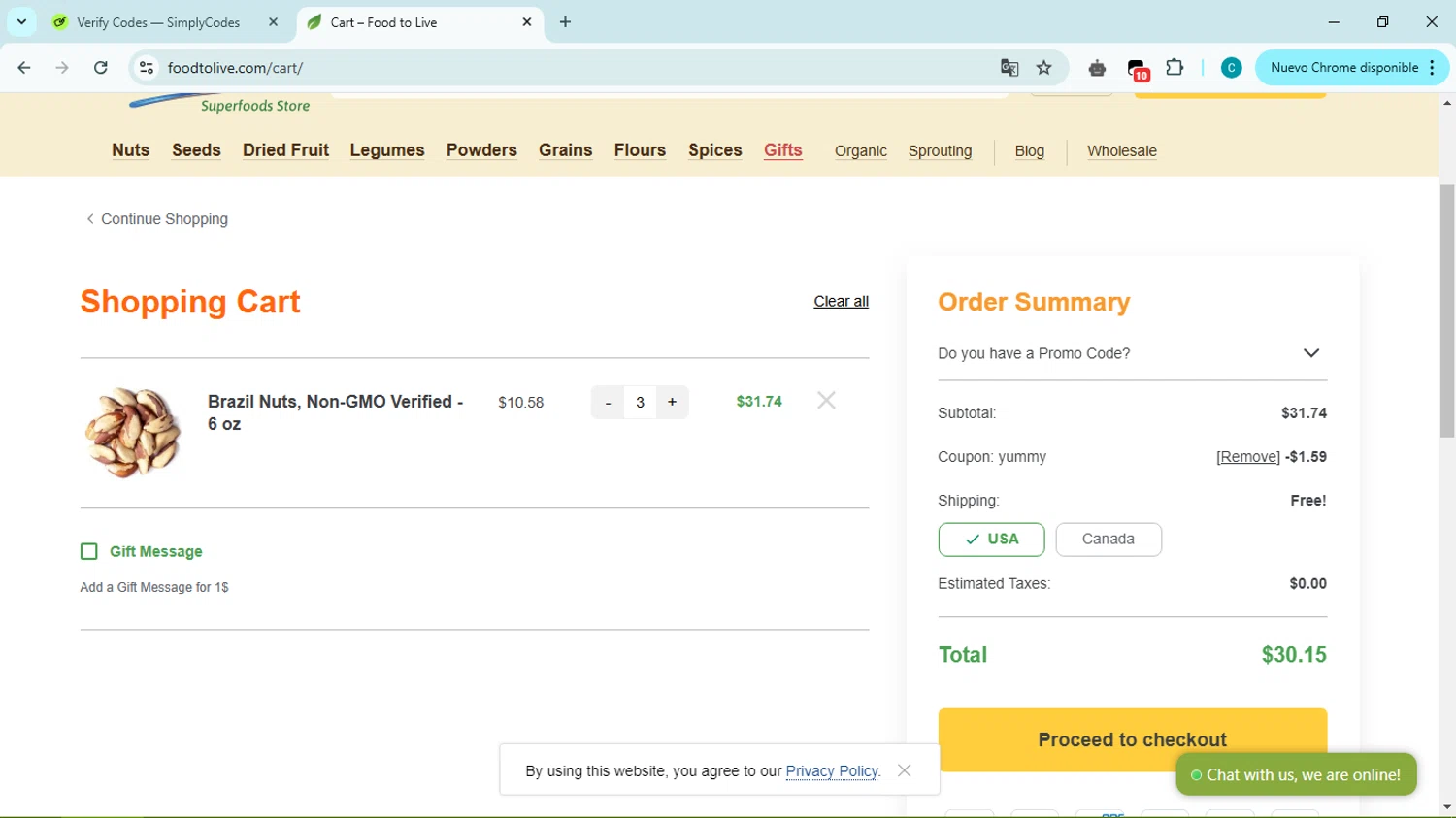Image resolution: width=1456 pixels, height=818 pixels.
Task: Select Canada shipping option
Action: [x=1109, y=540]
